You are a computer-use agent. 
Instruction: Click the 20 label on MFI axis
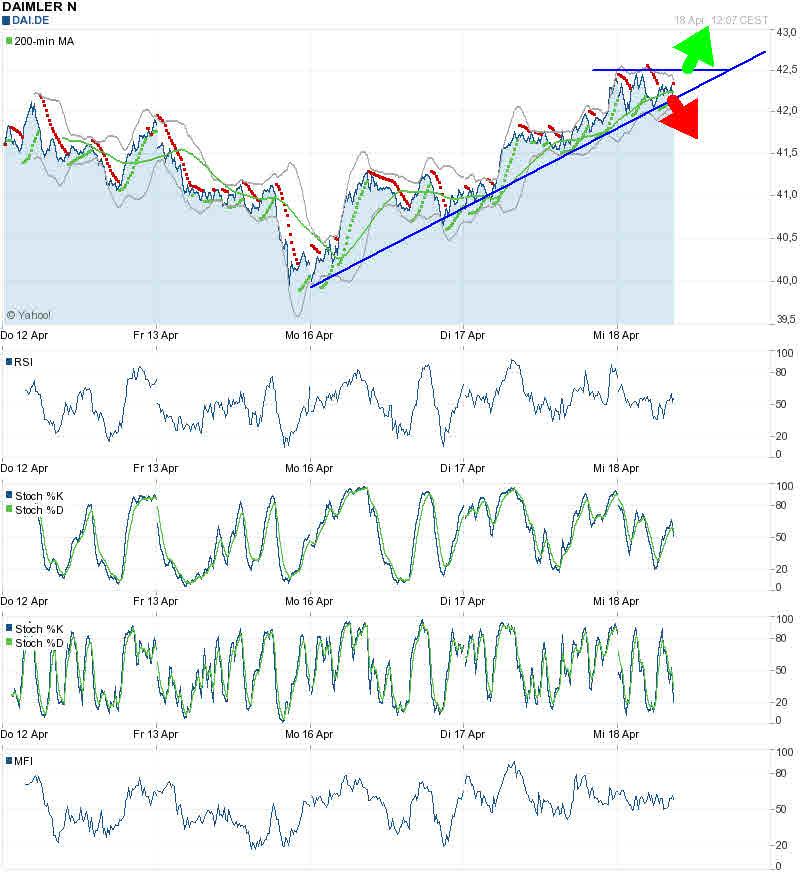[781, 845]
